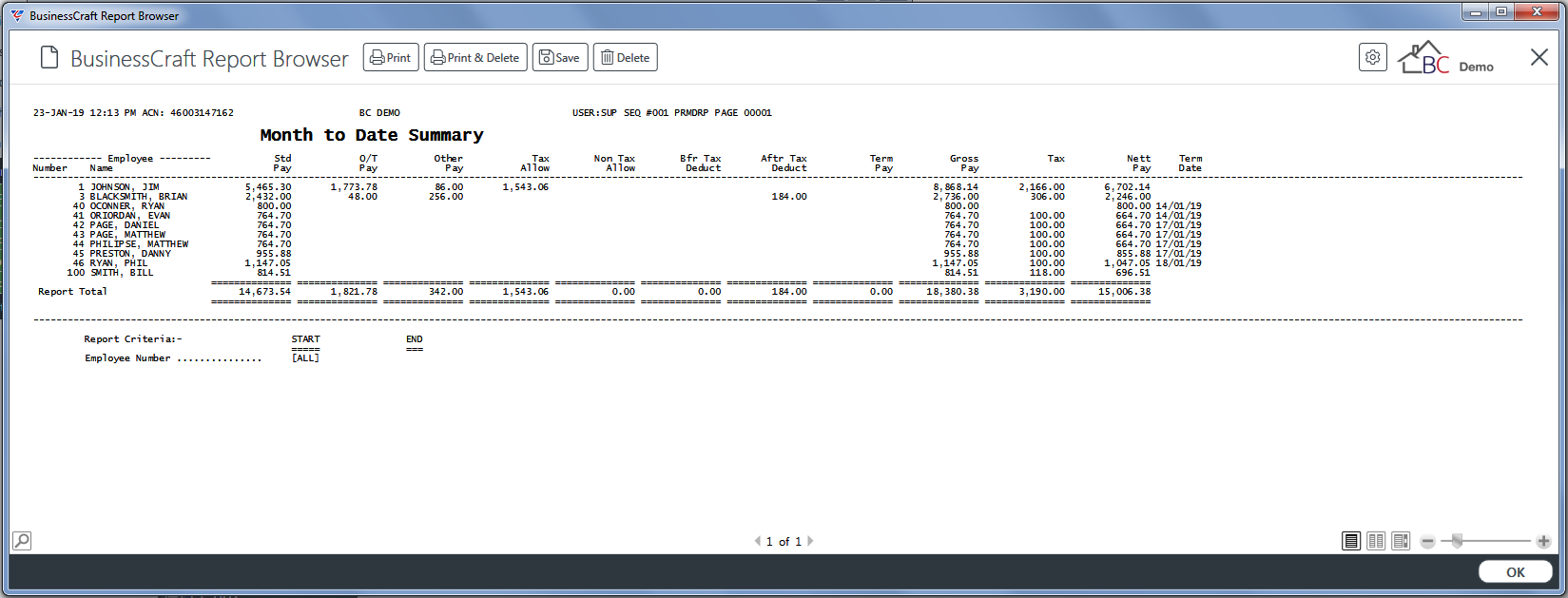
Task: Click the 'Std Pay' column header
Action: coord(282,164)
